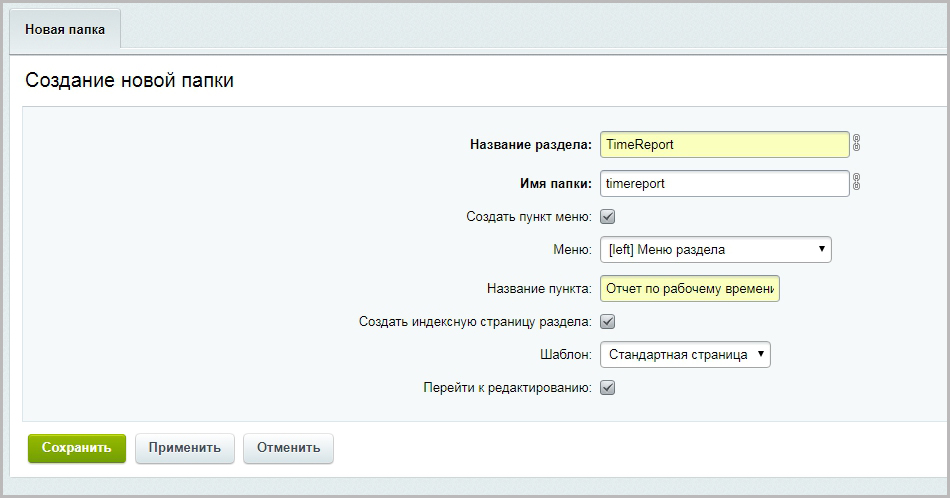Uncheck the Создать пункт меню checkbox
This screenshot has width=950, height=498.
click(607, 216)
